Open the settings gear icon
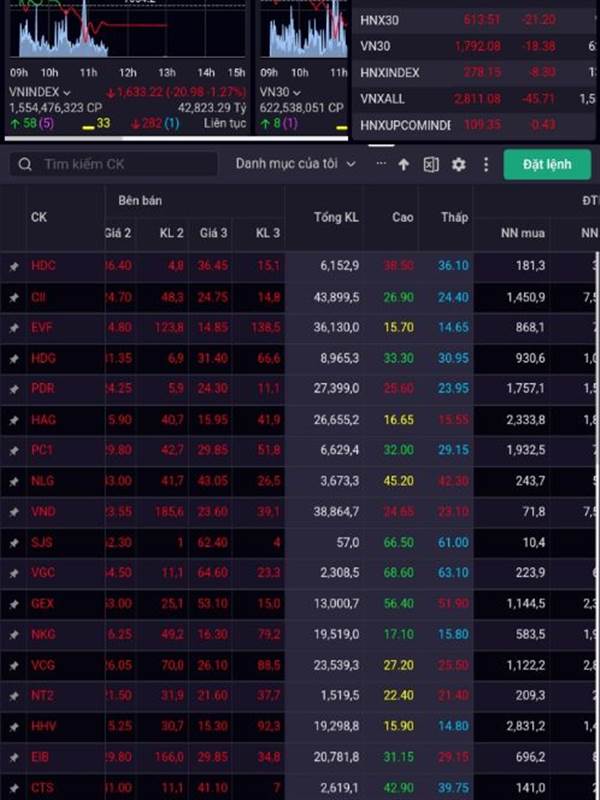600x800 pixels. tap(458, 164)
